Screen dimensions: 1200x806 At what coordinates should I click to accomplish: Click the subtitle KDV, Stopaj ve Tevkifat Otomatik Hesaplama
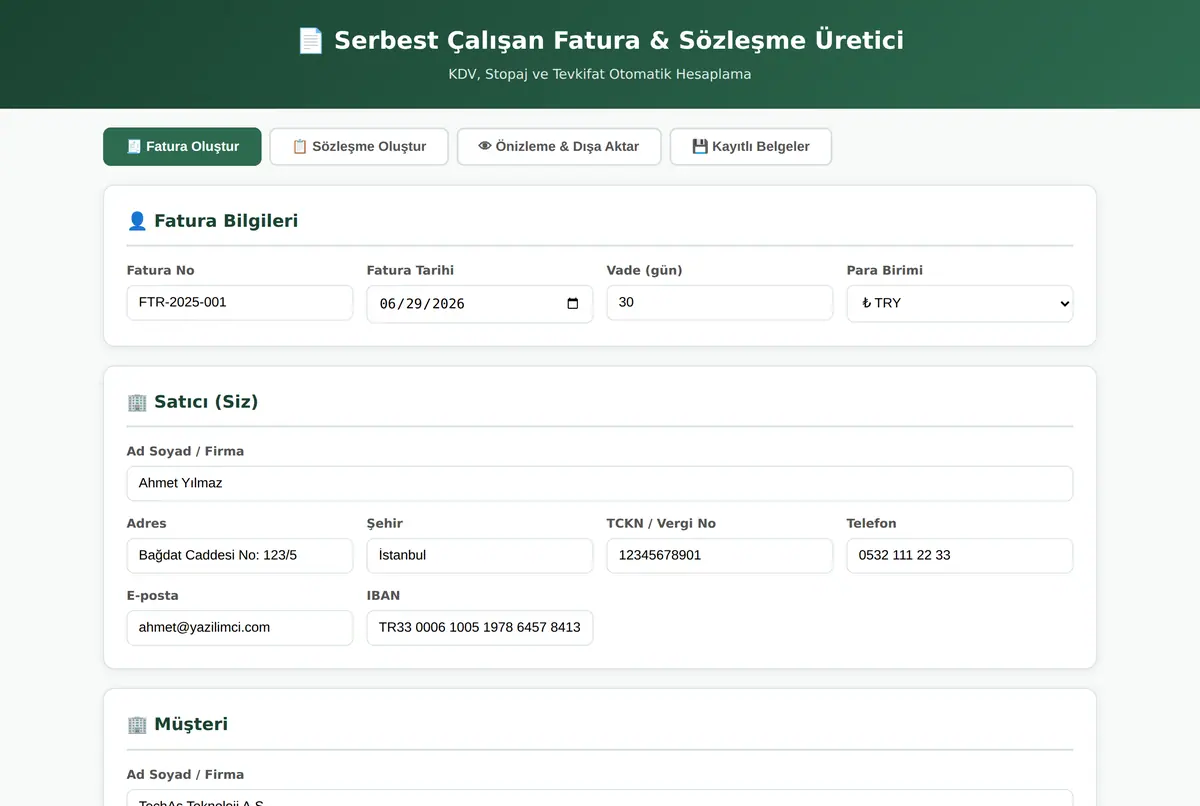[x=600, y=74]
